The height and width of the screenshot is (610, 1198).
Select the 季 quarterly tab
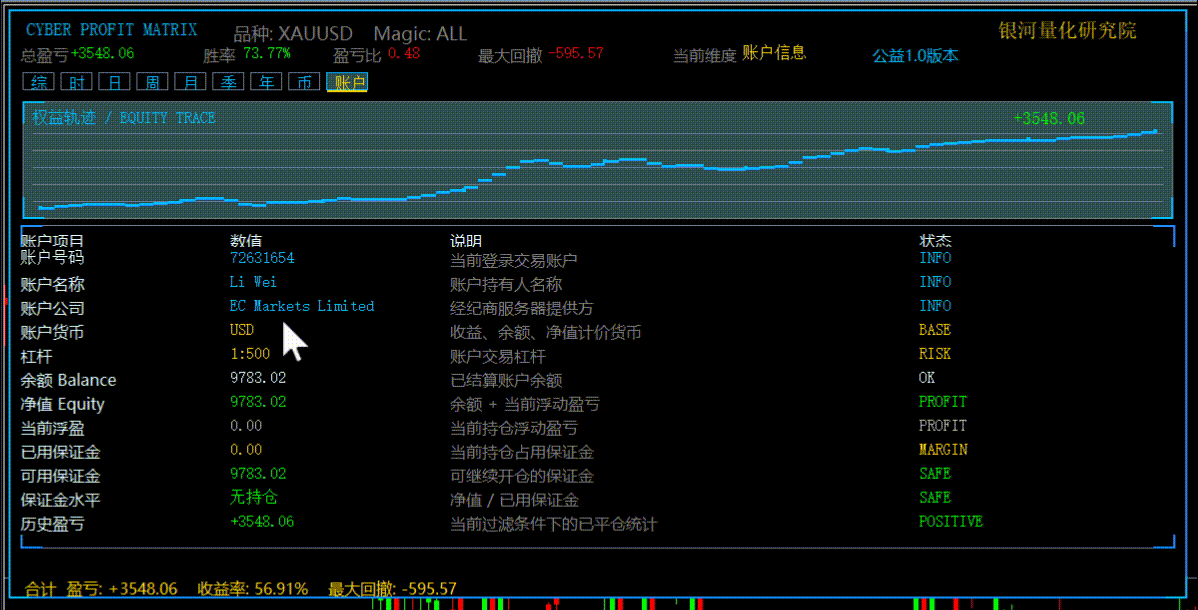point(228,82)
